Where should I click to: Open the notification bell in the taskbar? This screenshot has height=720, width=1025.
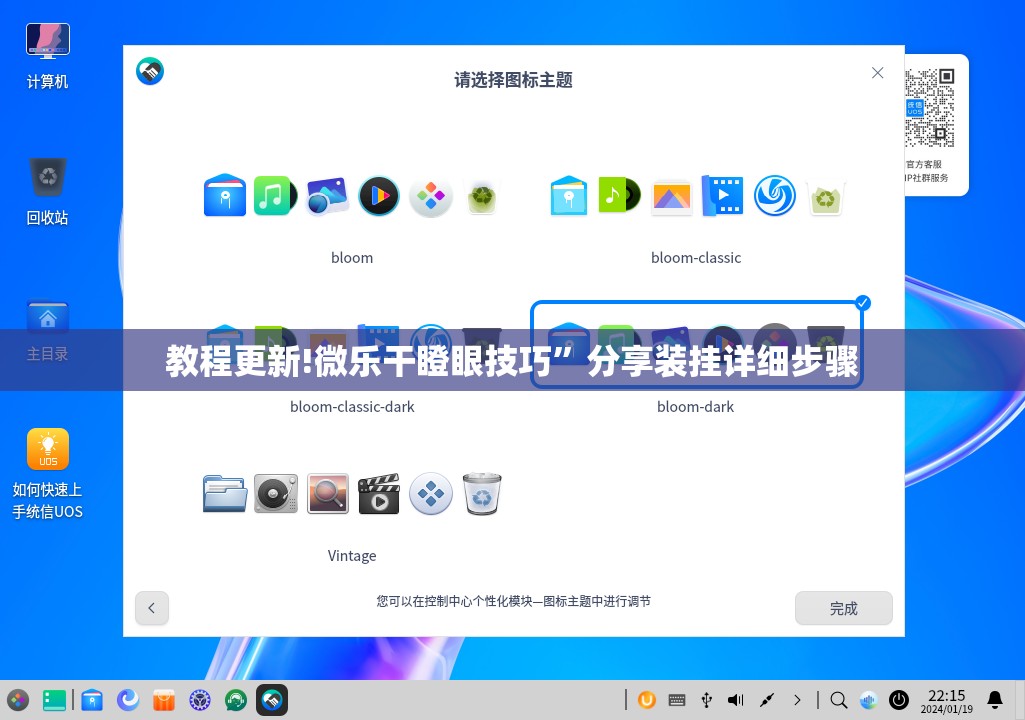pyautogui.click(x=995, y=700)
